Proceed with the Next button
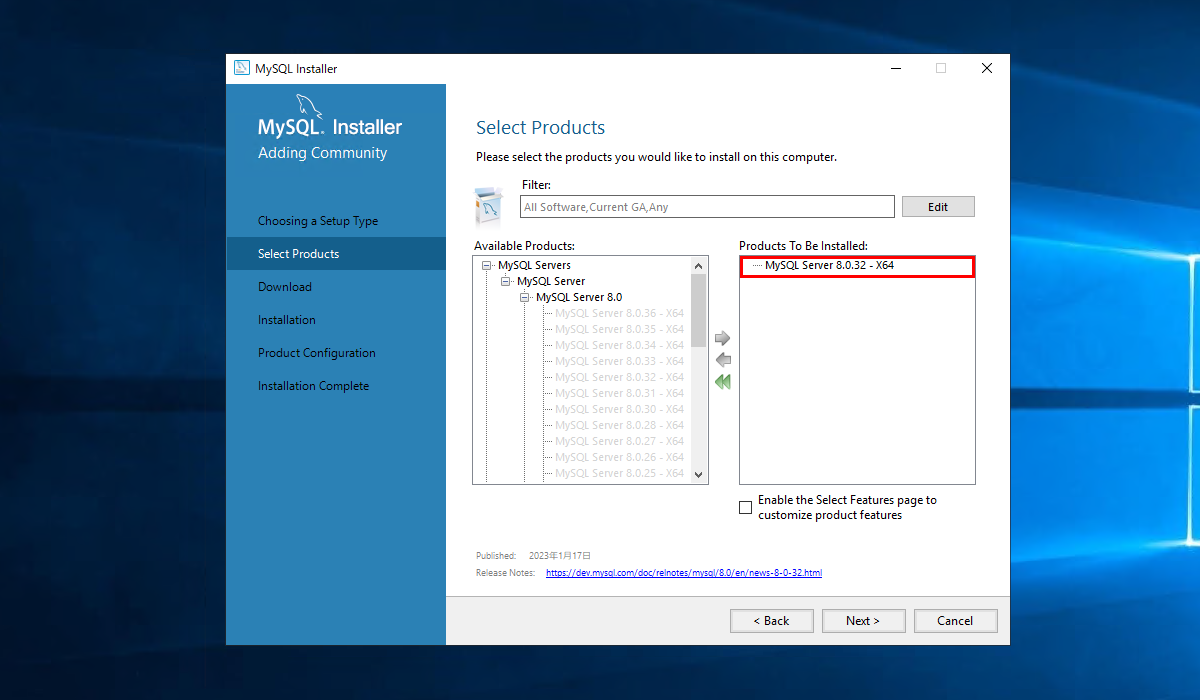Screen dimensions: 1200x700 864,621
